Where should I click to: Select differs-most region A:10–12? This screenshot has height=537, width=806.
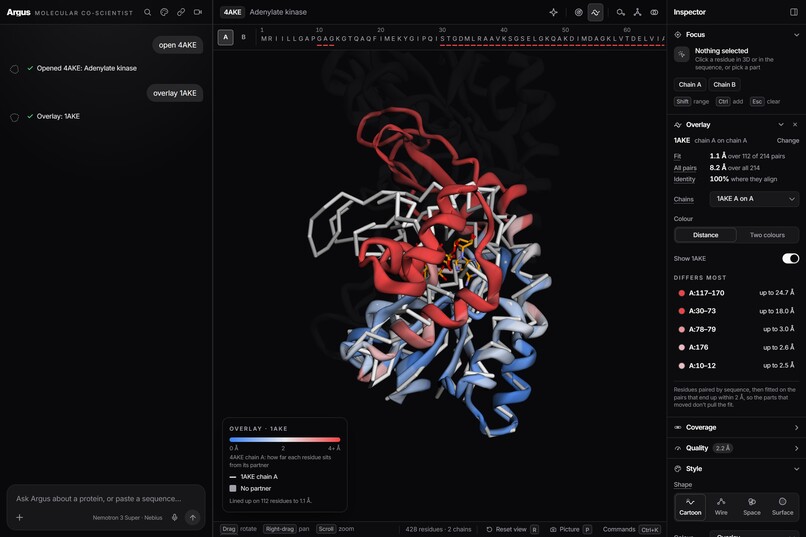click(736, 366)
